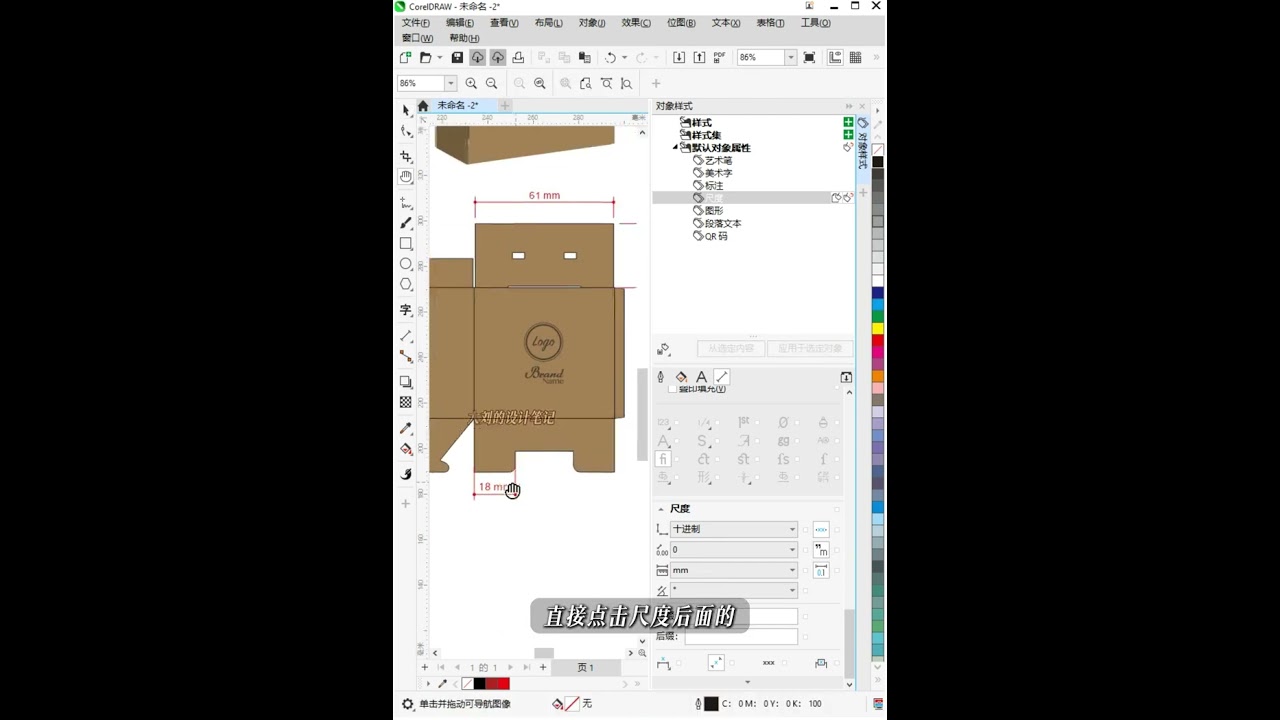The image size is (1280, 720).
Task: Click the Save floppy disk icon
Action: [x=457, y=58]
